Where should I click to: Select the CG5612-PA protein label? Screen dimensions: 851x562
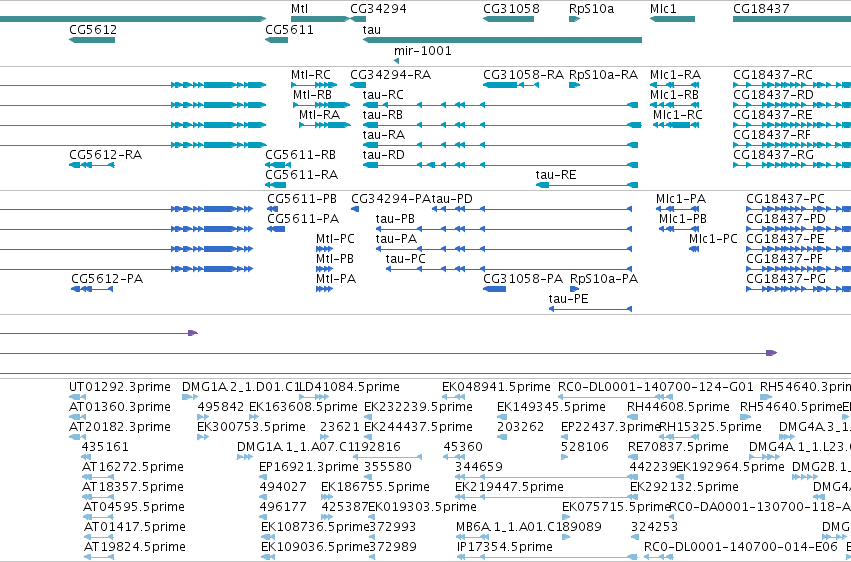tap(107, 279)
